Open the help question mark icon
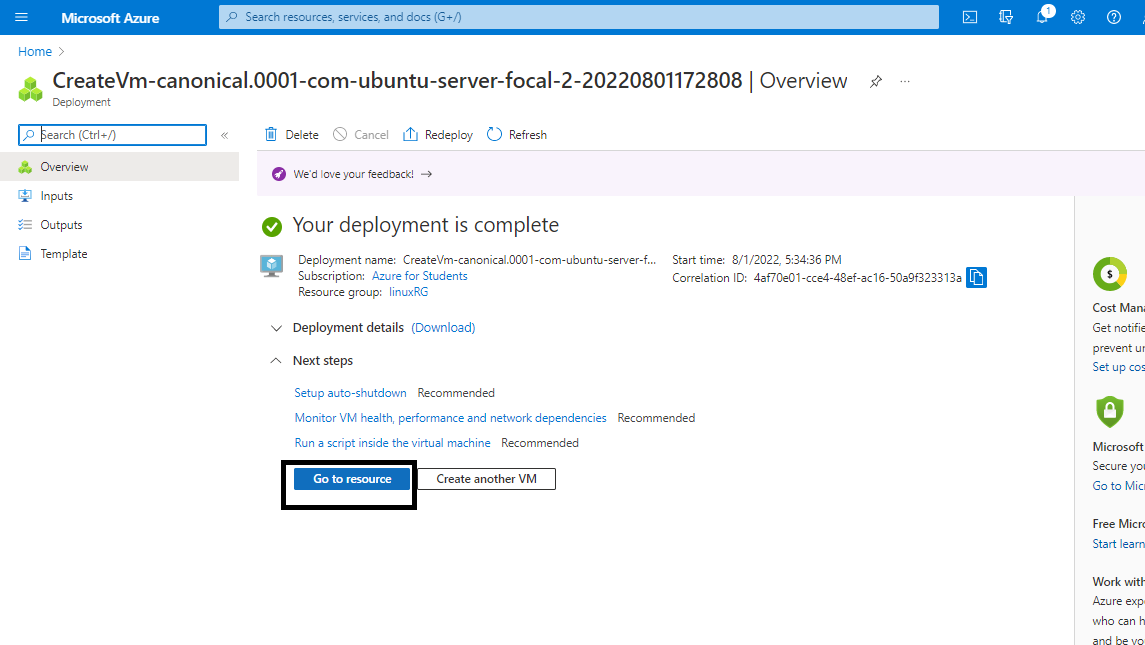1145x645 pixels. [1114, 18]
